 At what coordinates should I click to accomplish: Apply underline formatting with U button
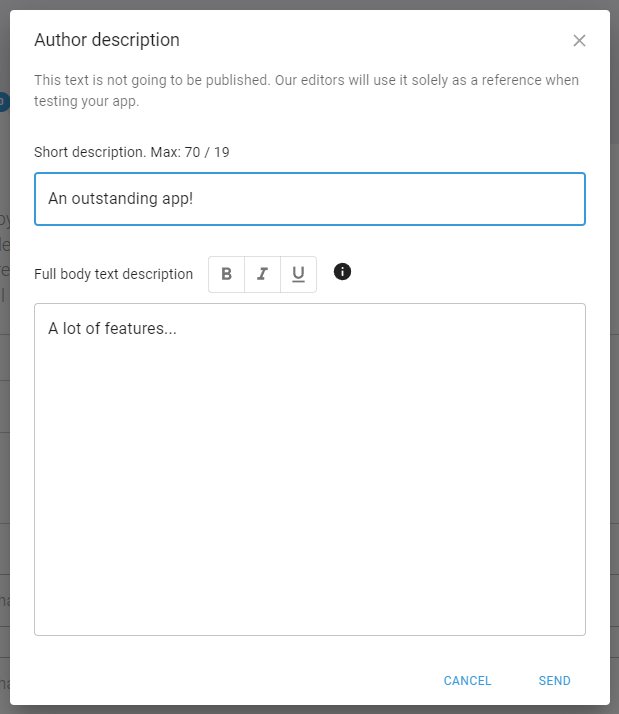(298, 274)
